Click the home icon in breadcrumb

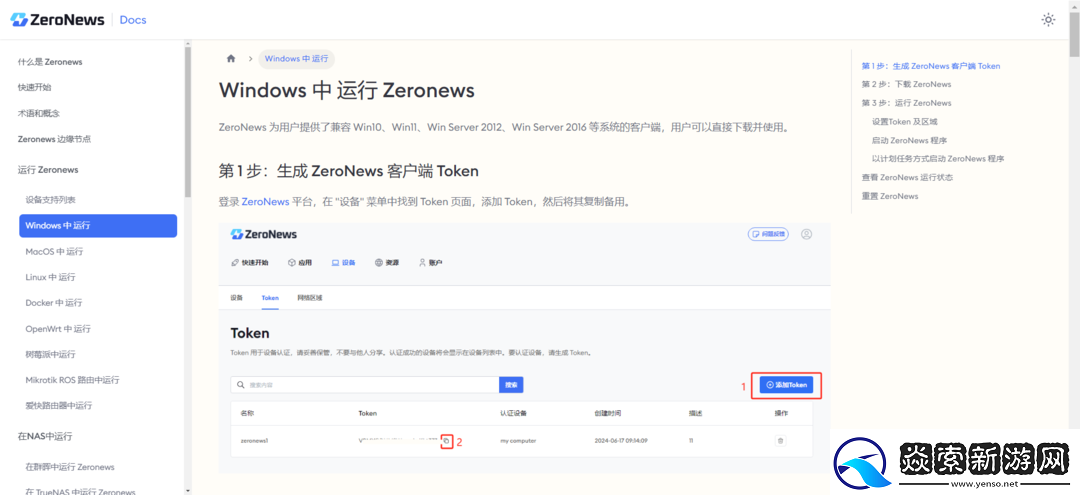tap(232, 59)
